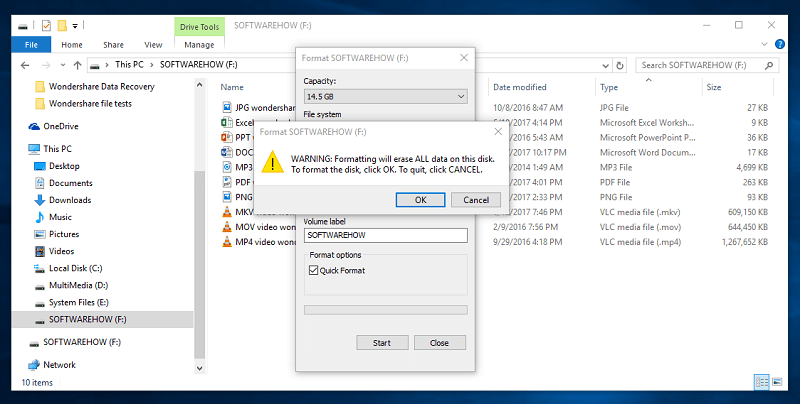
Task: Select the MKV video VLC icon
Action: (x=227, y=212)
